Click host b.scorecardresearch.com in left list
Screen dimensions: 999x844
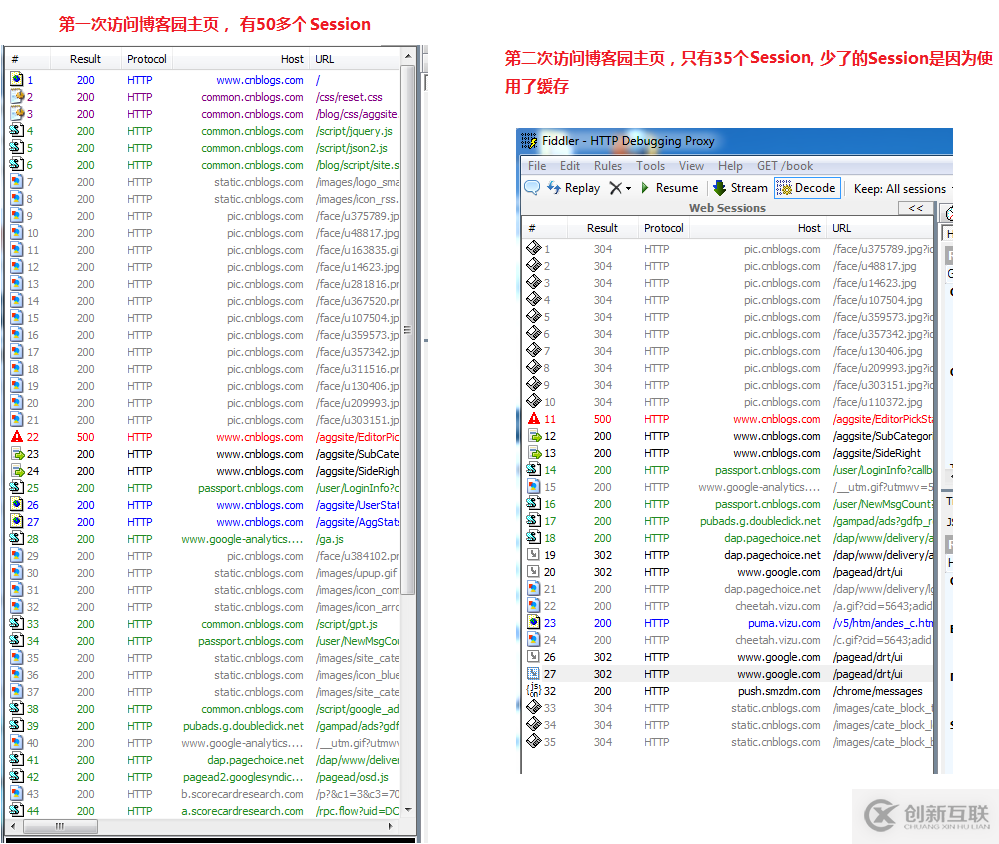(242, 794)
